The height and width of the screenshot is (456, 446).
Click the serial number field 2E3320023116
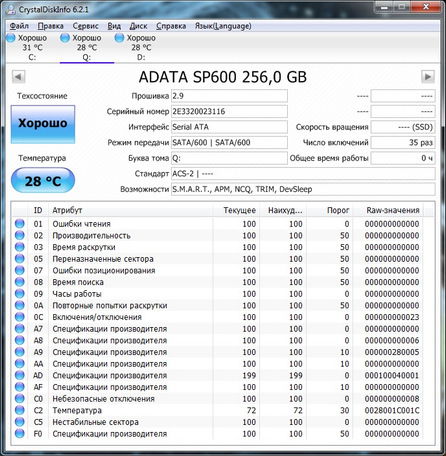(x=229, y=112)
